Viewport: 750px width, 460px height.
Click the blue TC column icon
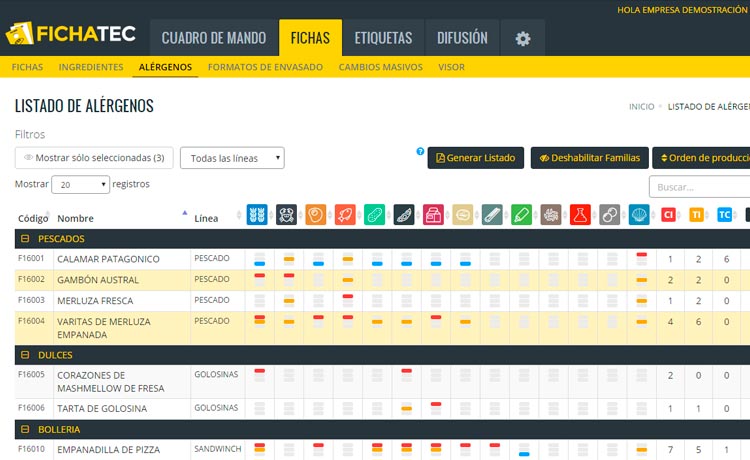pos(725,215)
